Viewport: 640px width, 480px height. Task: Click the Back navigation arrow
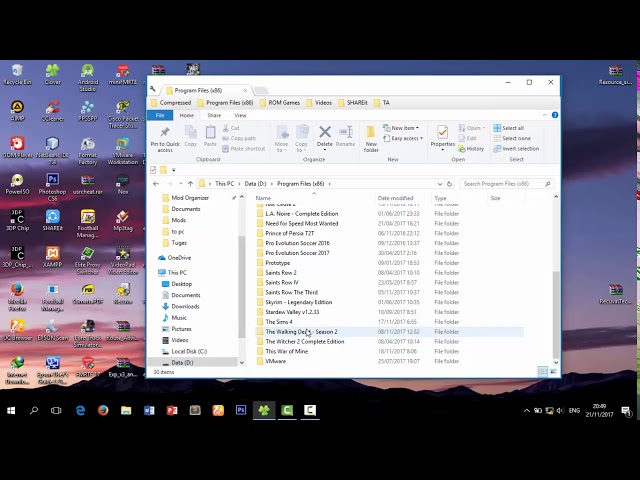(156, 184)
